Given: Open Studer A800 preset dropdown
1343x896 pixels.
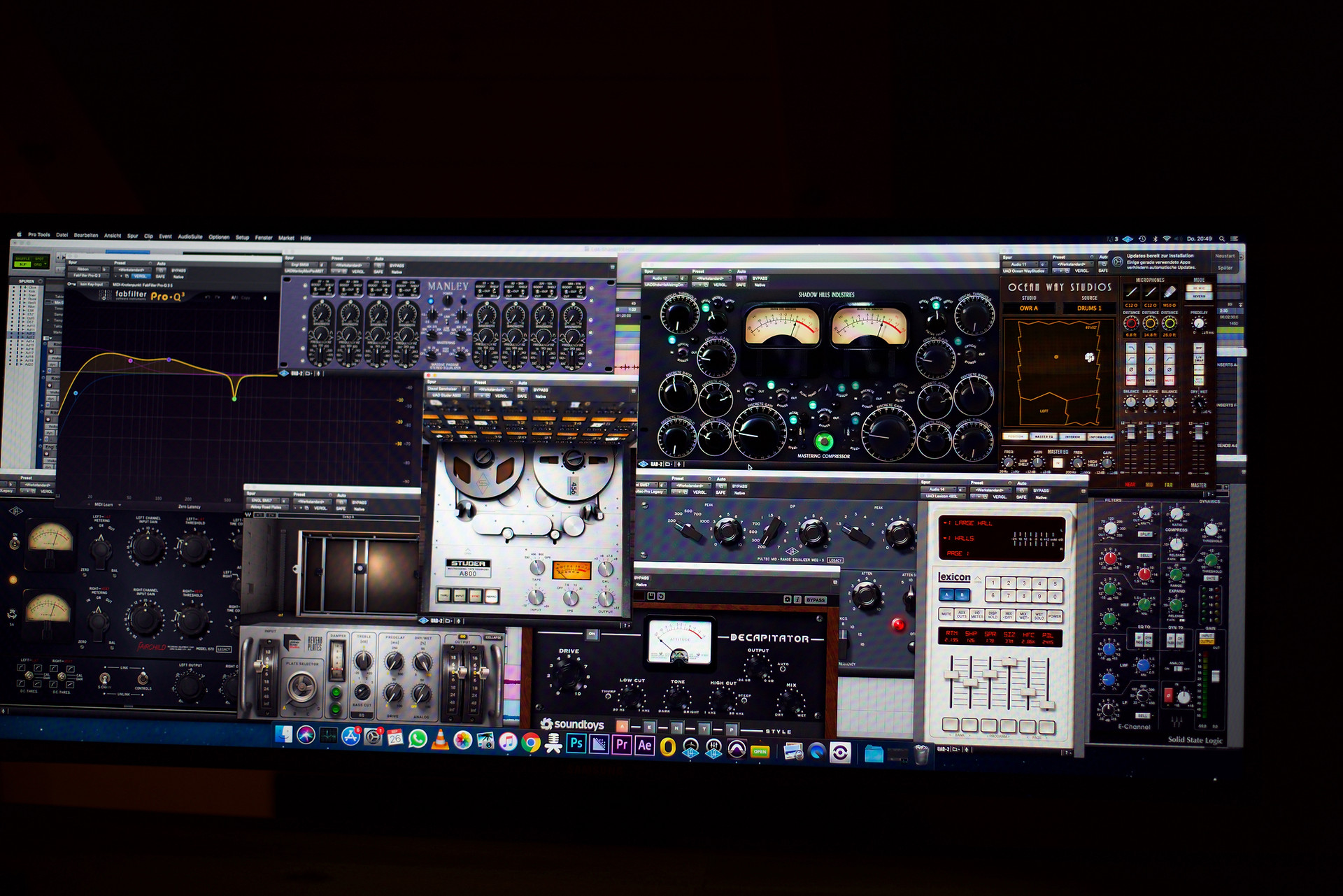Looking at the screenshot, I should [x=493, y=390].
